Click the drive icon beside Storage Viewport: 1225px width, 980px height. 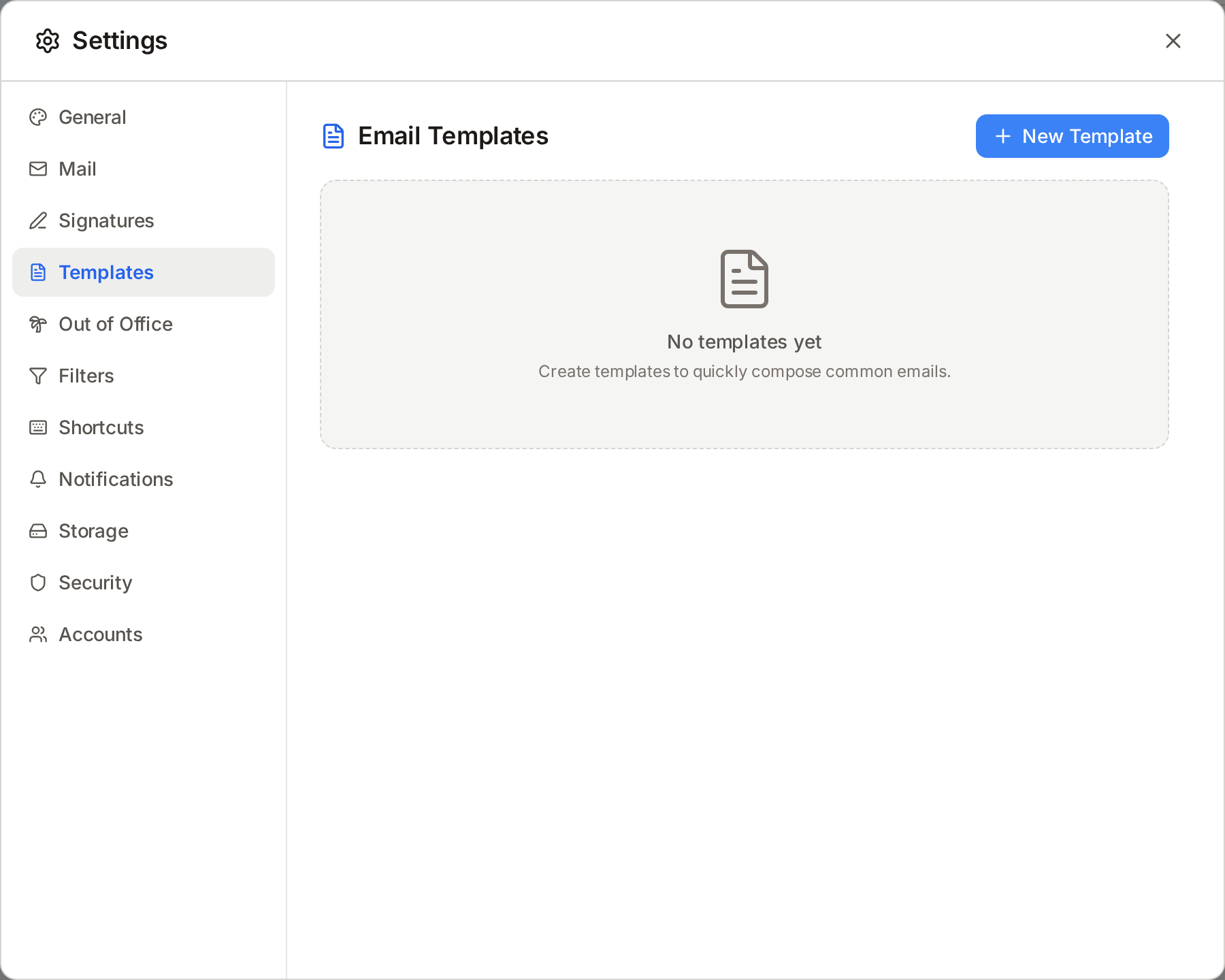38,531
